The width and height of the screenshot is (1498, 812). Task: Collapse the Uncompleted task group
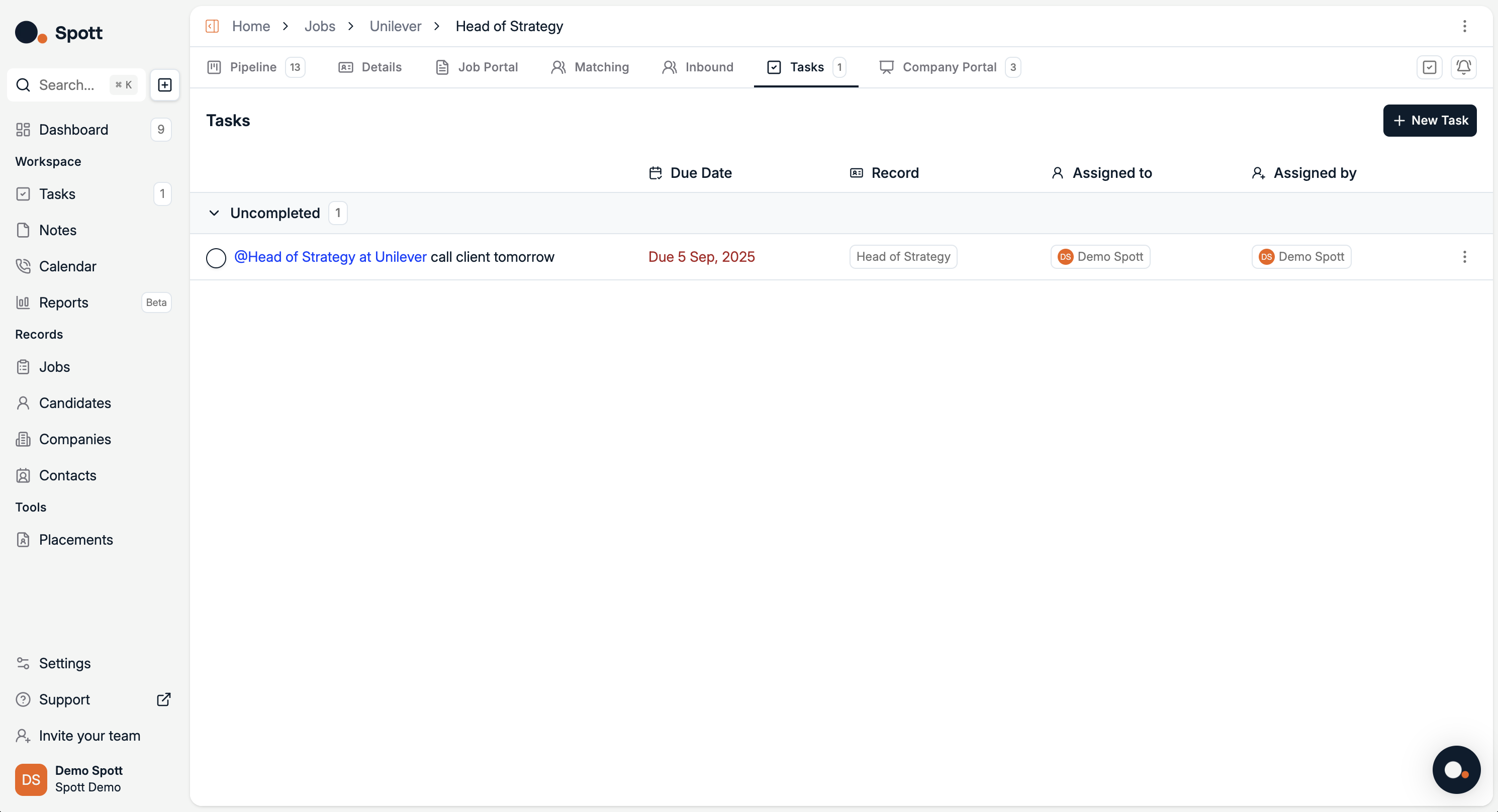click(x=214, y=214)
